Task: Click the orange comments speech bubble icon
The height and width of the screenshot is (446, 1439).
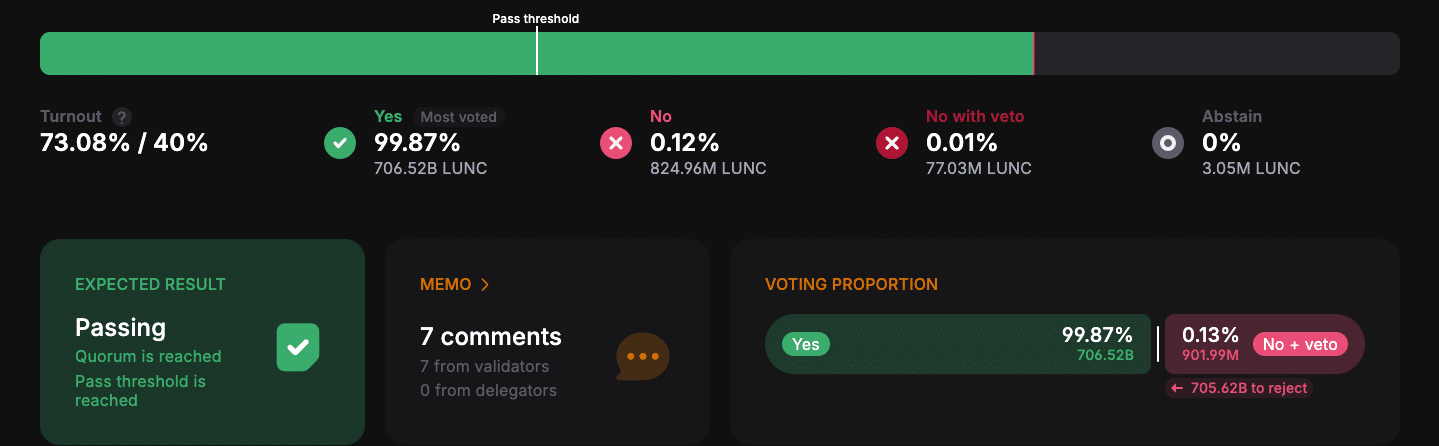Action: 642,356
